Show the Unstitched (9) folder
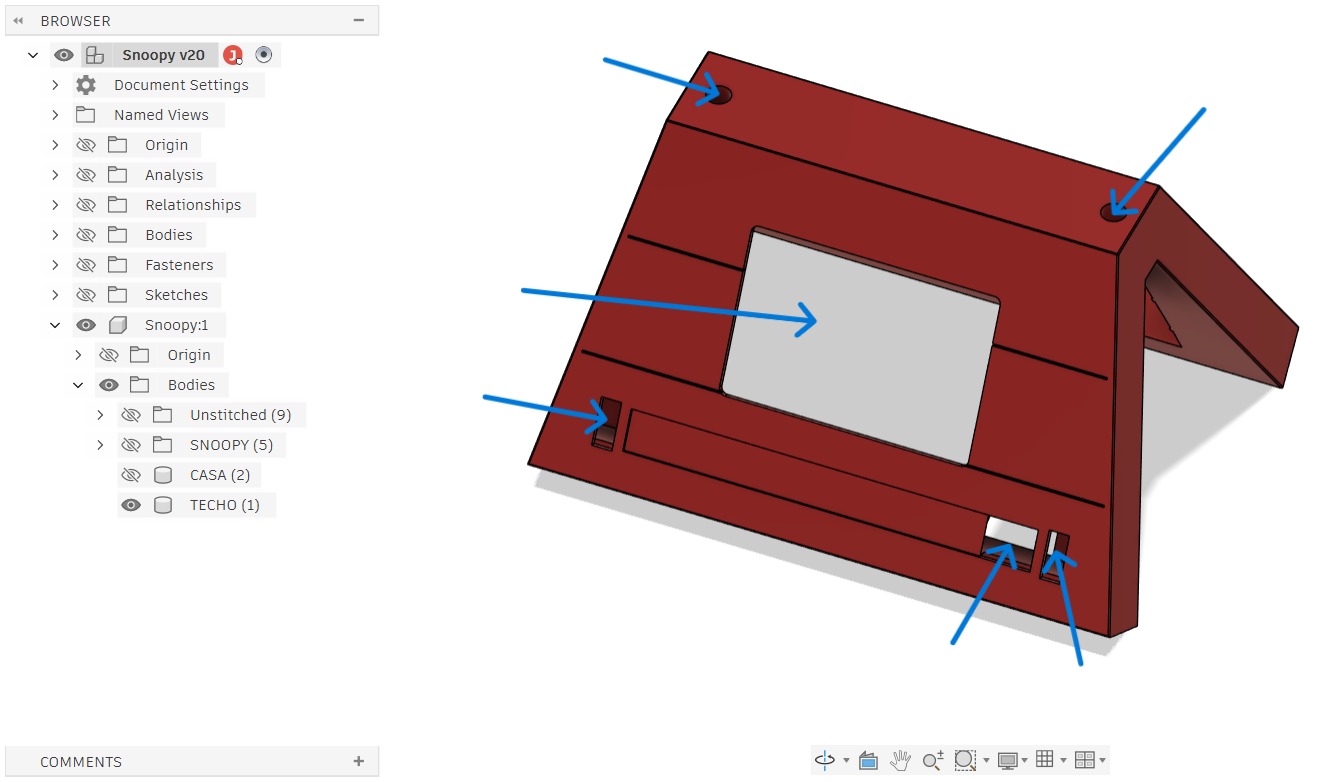Viewport: 1322px width, 782px height. 131,415
